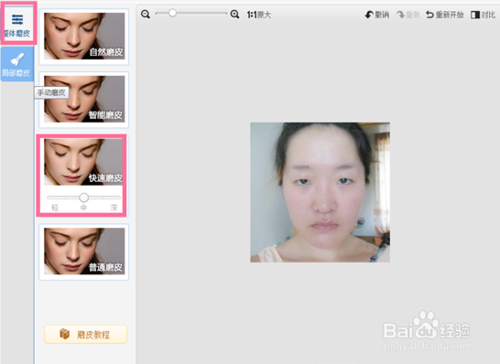Apply the 普通磨皮 preset thumbnail
The width and height of the screenshot is (500, 364).
point(84,251)
